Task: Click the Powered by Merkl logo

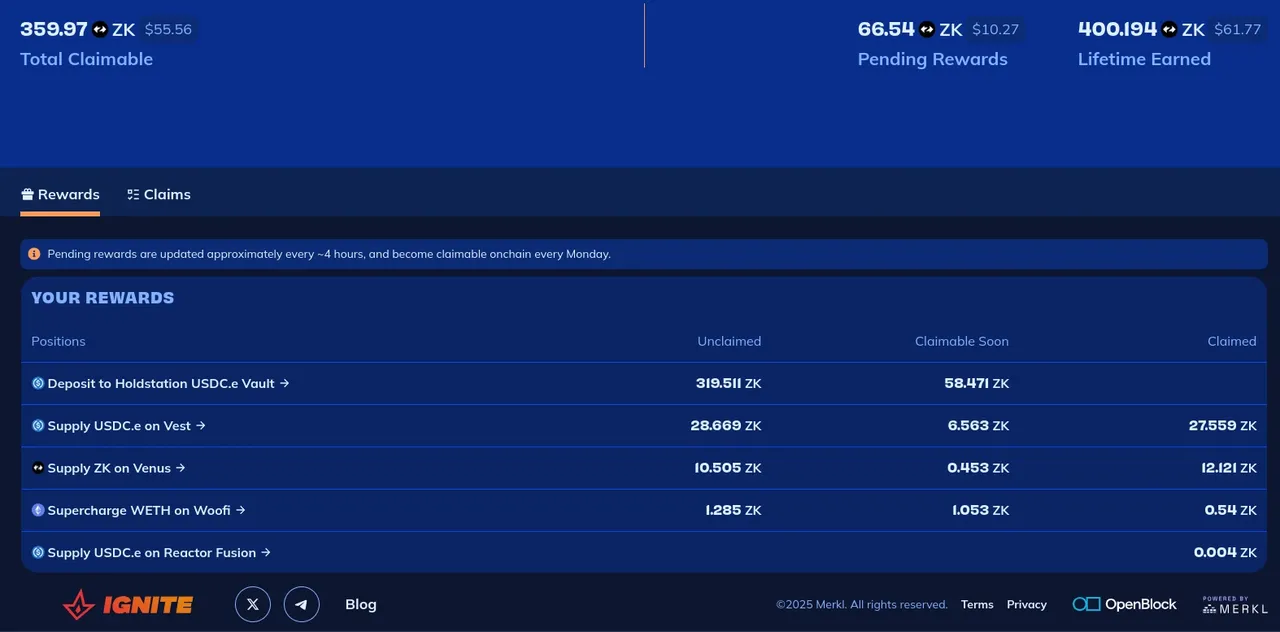Action: click(1235, 605)
